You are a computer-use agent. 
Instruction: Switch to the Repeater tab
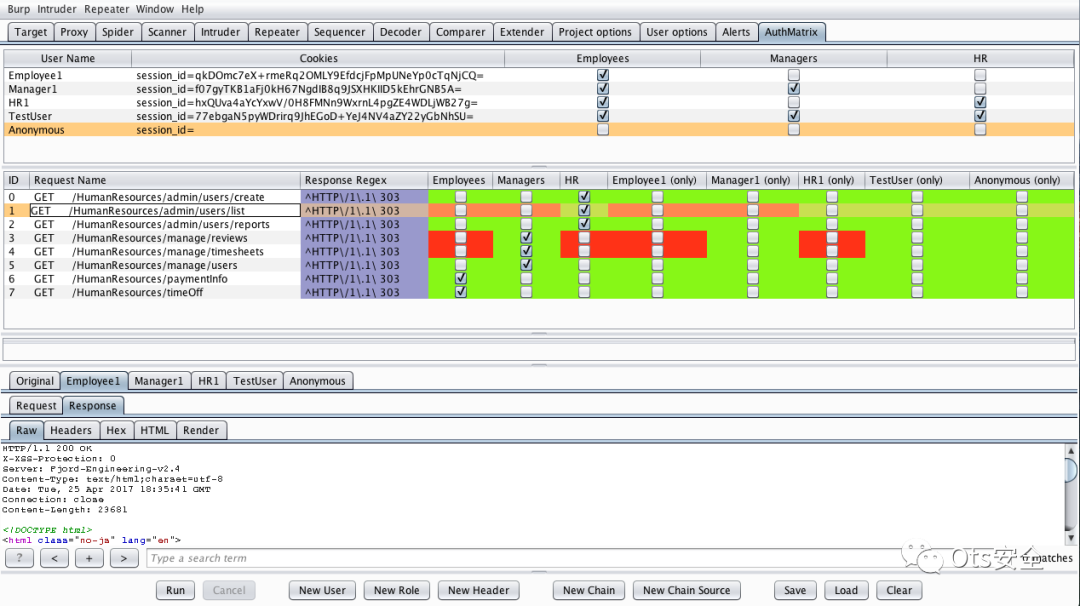277,32
